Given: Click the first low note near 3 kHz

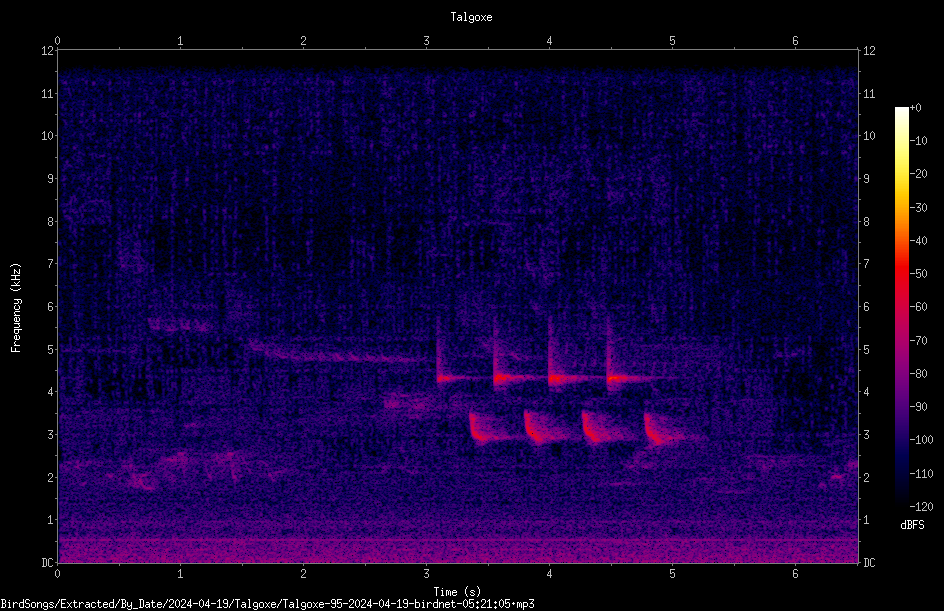Looking at the screenshot, I should (482, 429).
